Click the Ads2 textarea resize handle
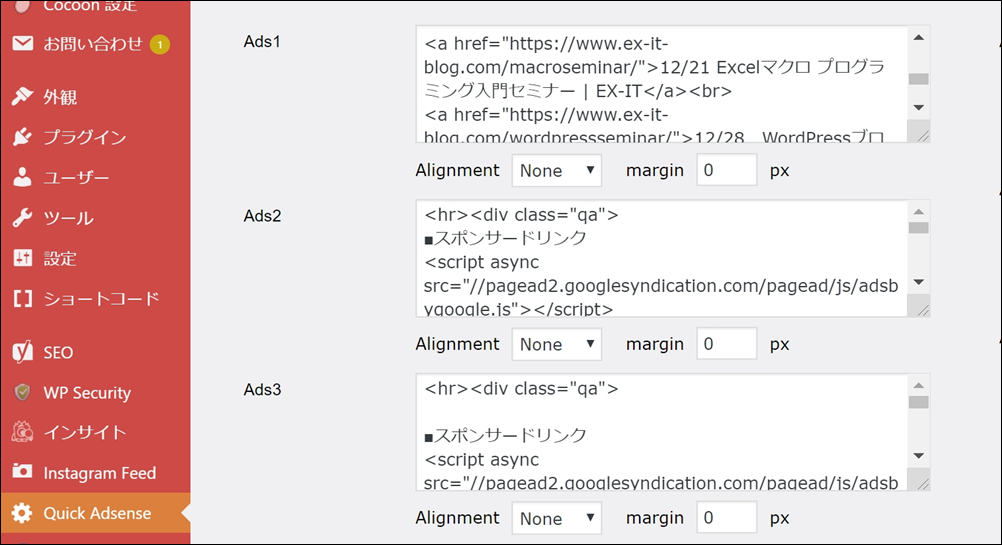Screen dimensions: 1002x545 [922, 309]
